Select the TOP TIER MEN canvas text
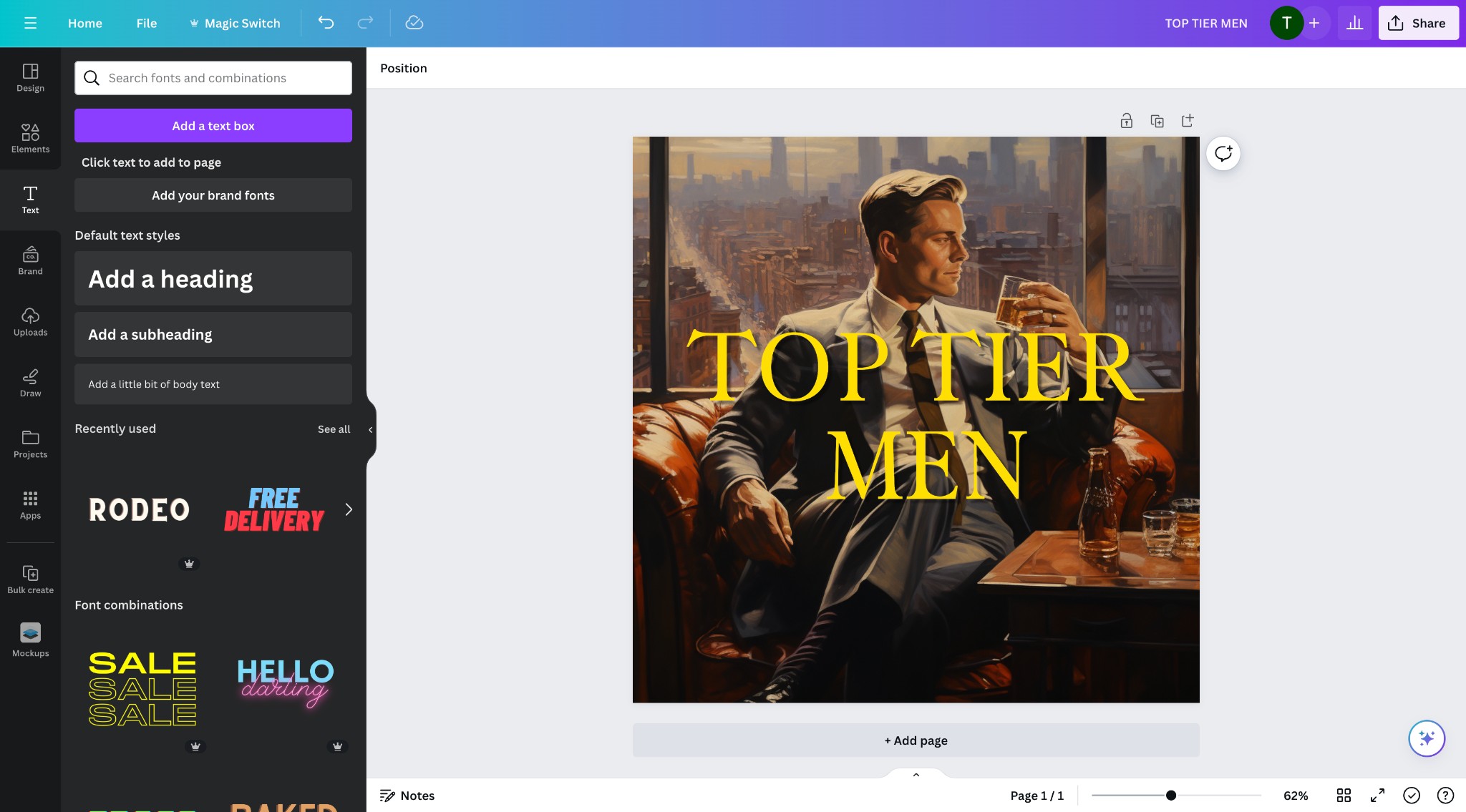1466x812 pixels. pos(916,415)
